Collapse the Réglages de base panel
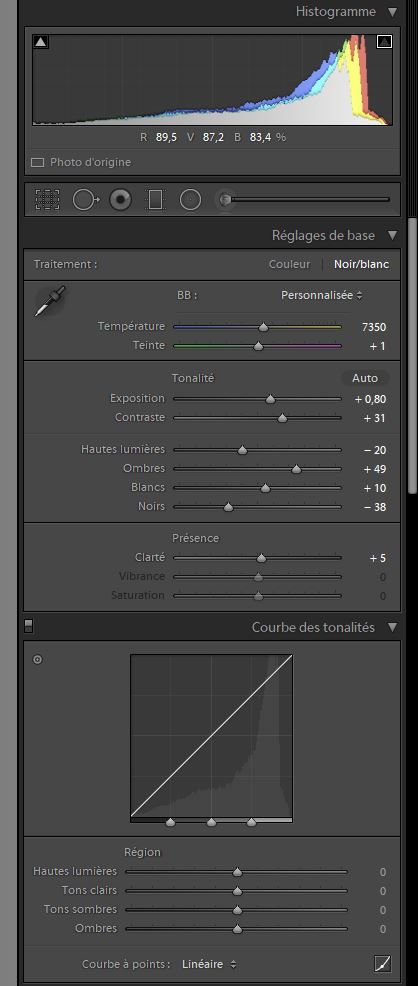The width and height of the screenshot is (418, 986). coord(393,235)
